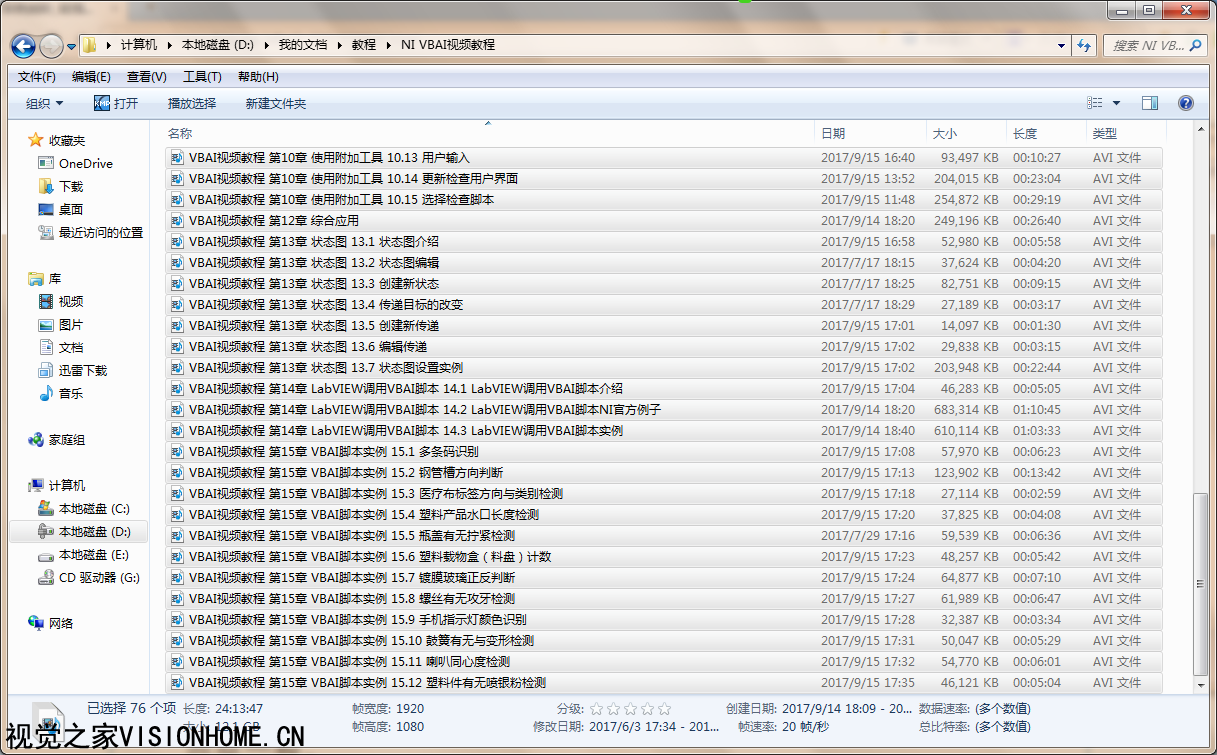
Task: Open Help with the blue question mark
Action: pos(1186,103)
